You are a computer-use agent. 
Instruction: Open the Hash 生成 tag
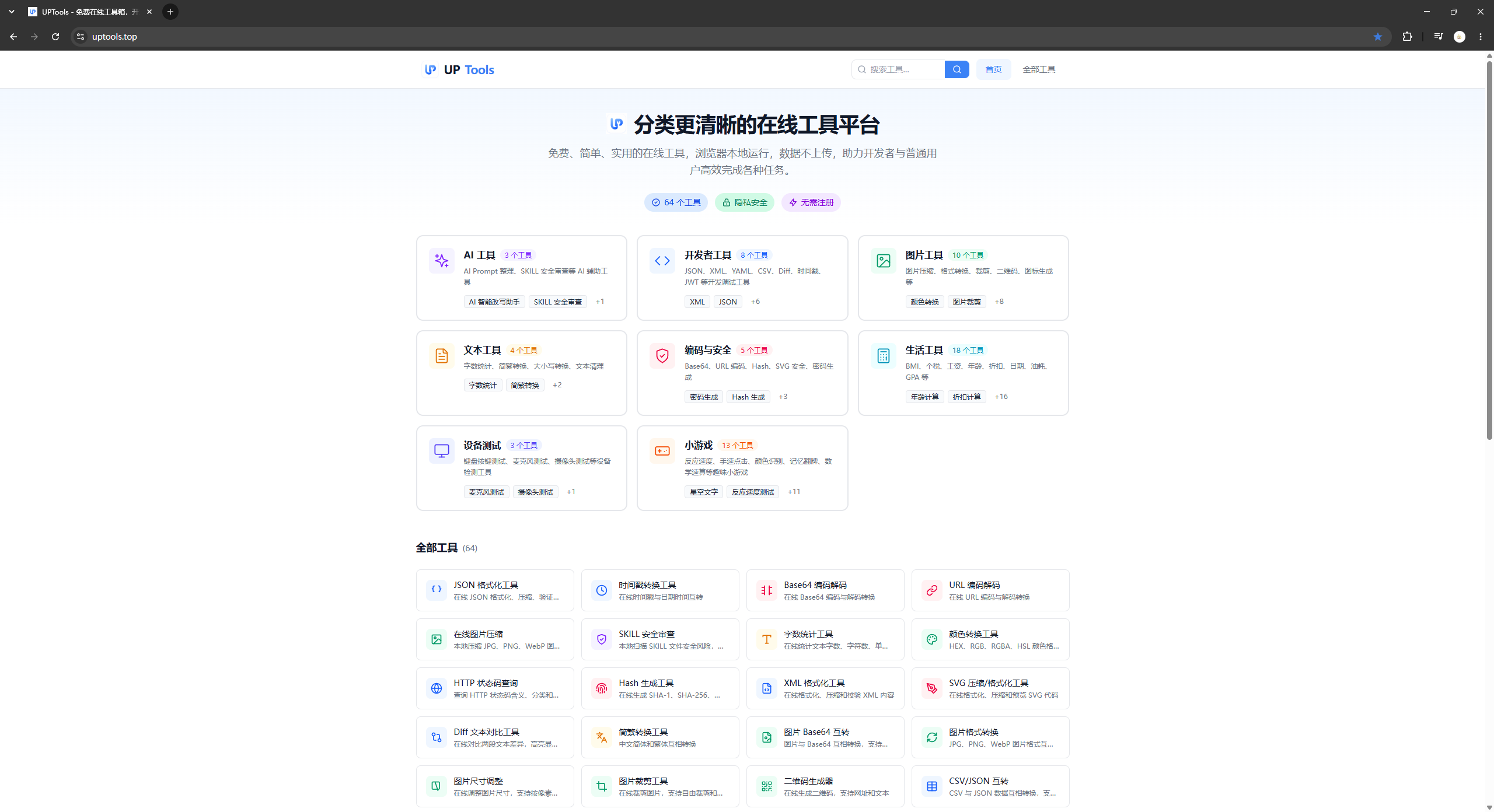coord(748,397)
